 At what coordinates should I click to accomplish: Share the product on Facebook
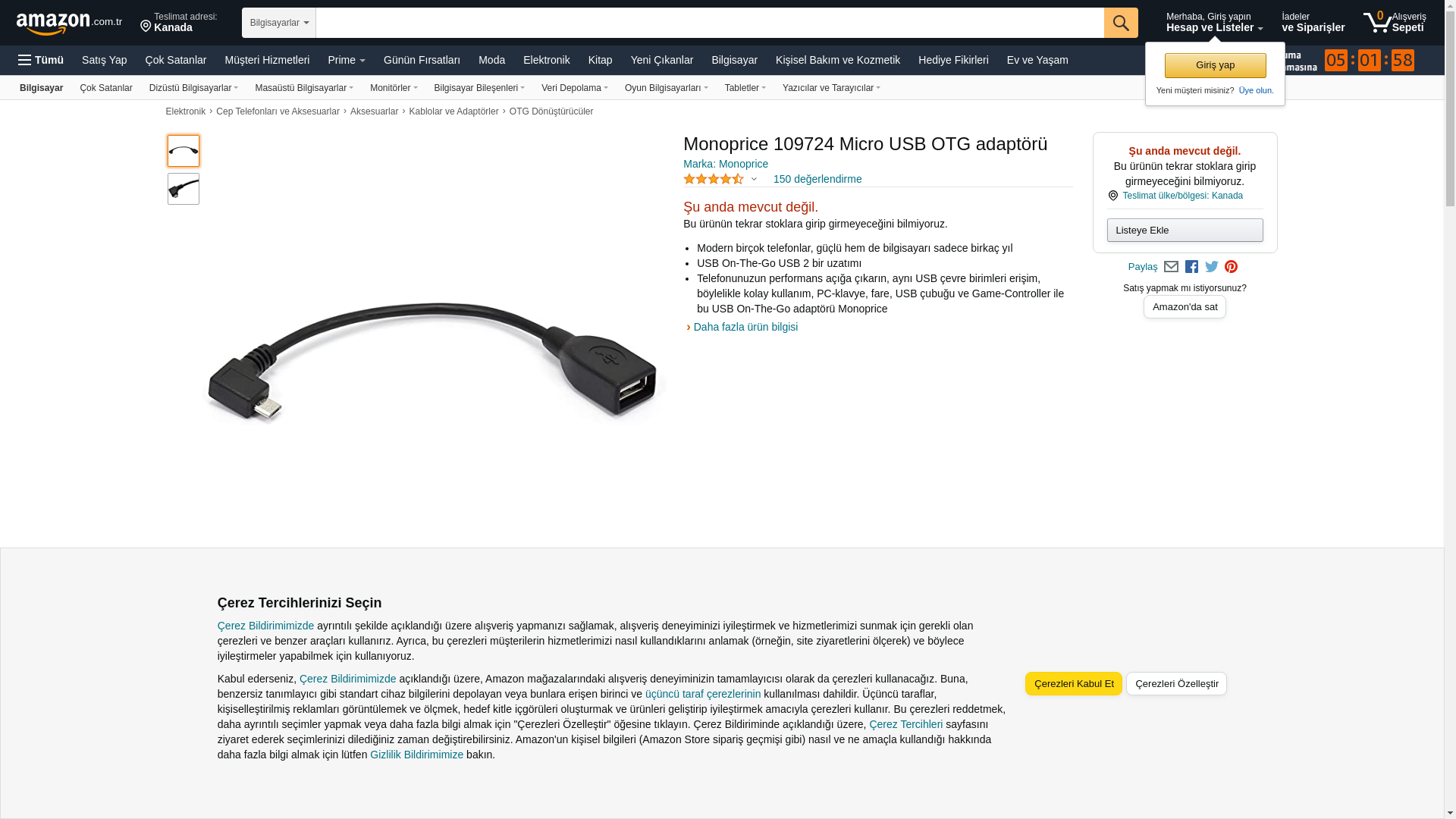[1191, 267]
